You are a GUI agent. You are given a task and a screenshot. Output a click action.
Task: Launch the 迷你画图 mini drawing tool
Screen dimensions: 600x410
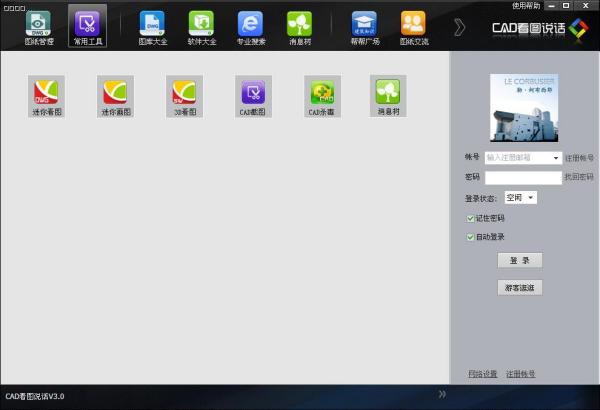115,97
